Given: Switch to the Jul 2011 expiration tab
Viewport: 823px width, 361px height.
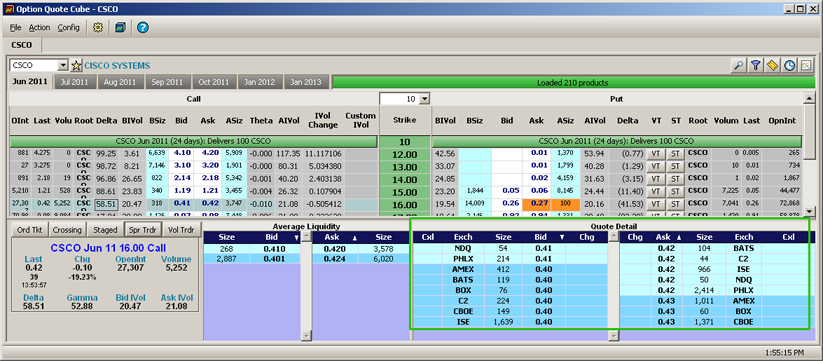Looking at the screenshot, I should point(76,82).
